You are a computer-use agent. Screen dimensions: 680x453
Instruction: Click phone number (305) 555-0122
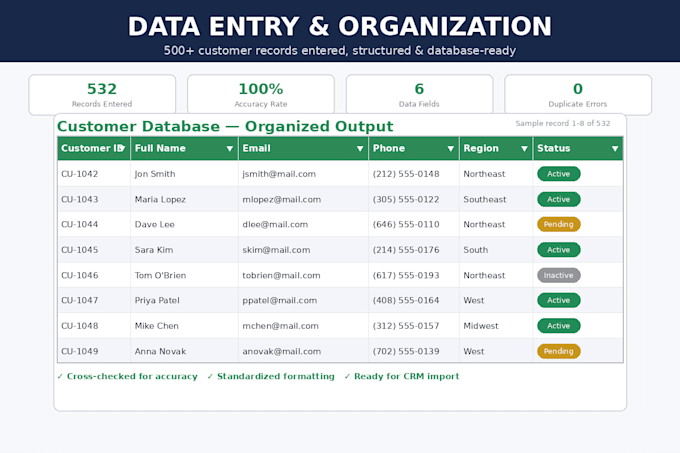click(x=406, y=199)
